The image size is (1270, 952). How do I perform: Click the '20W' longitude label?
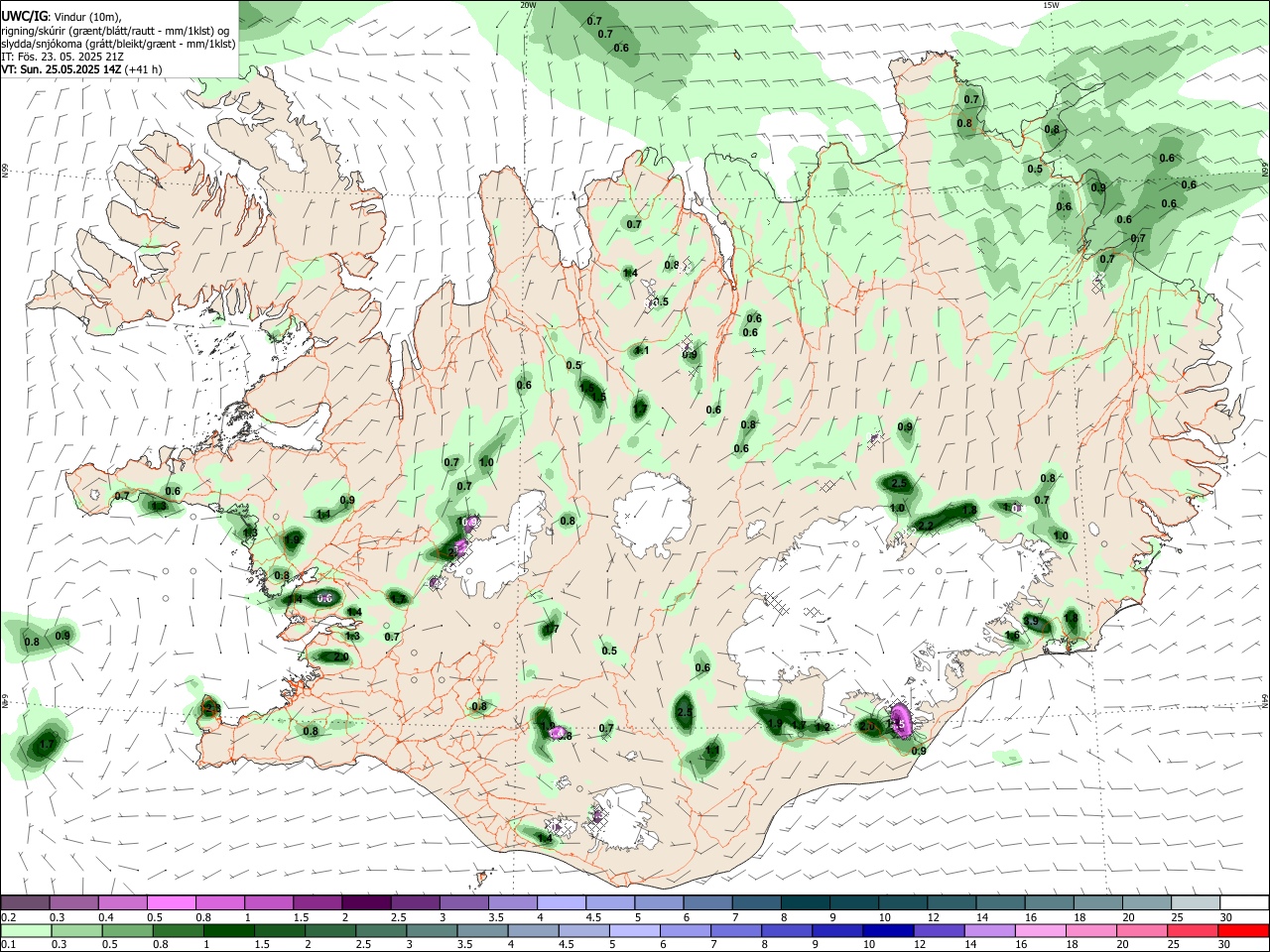point(528,5)
